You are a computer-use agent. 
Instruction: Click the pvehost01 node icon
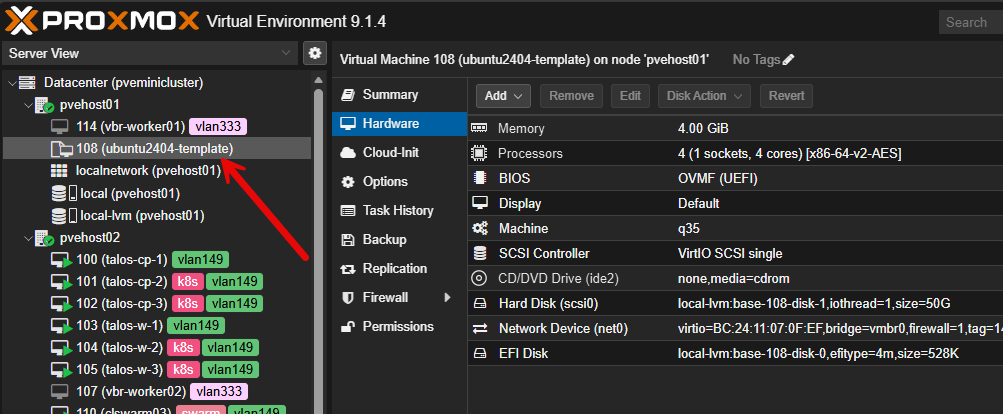click(45, 105)
